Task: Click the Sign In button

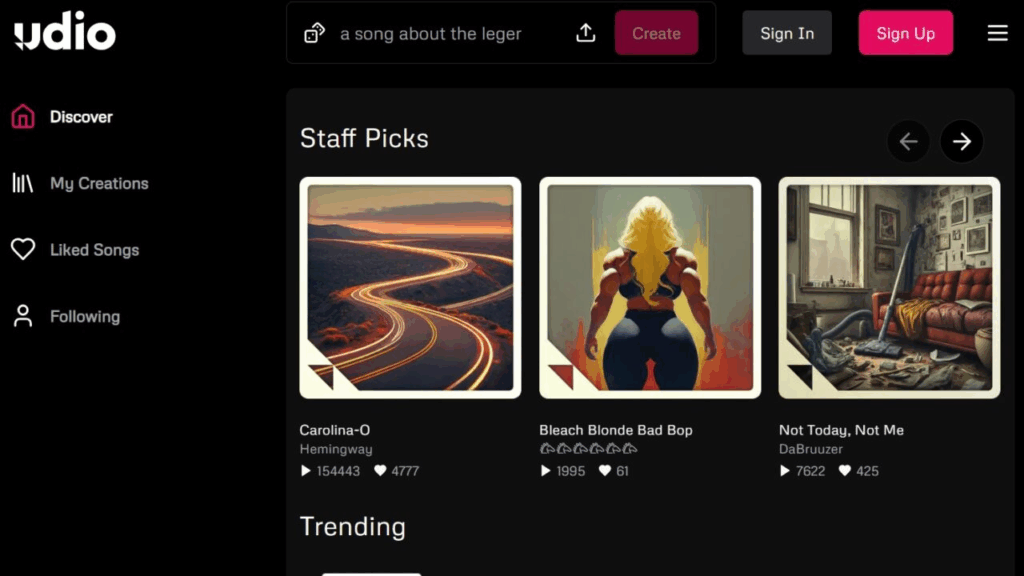Action: coord(787,33)
